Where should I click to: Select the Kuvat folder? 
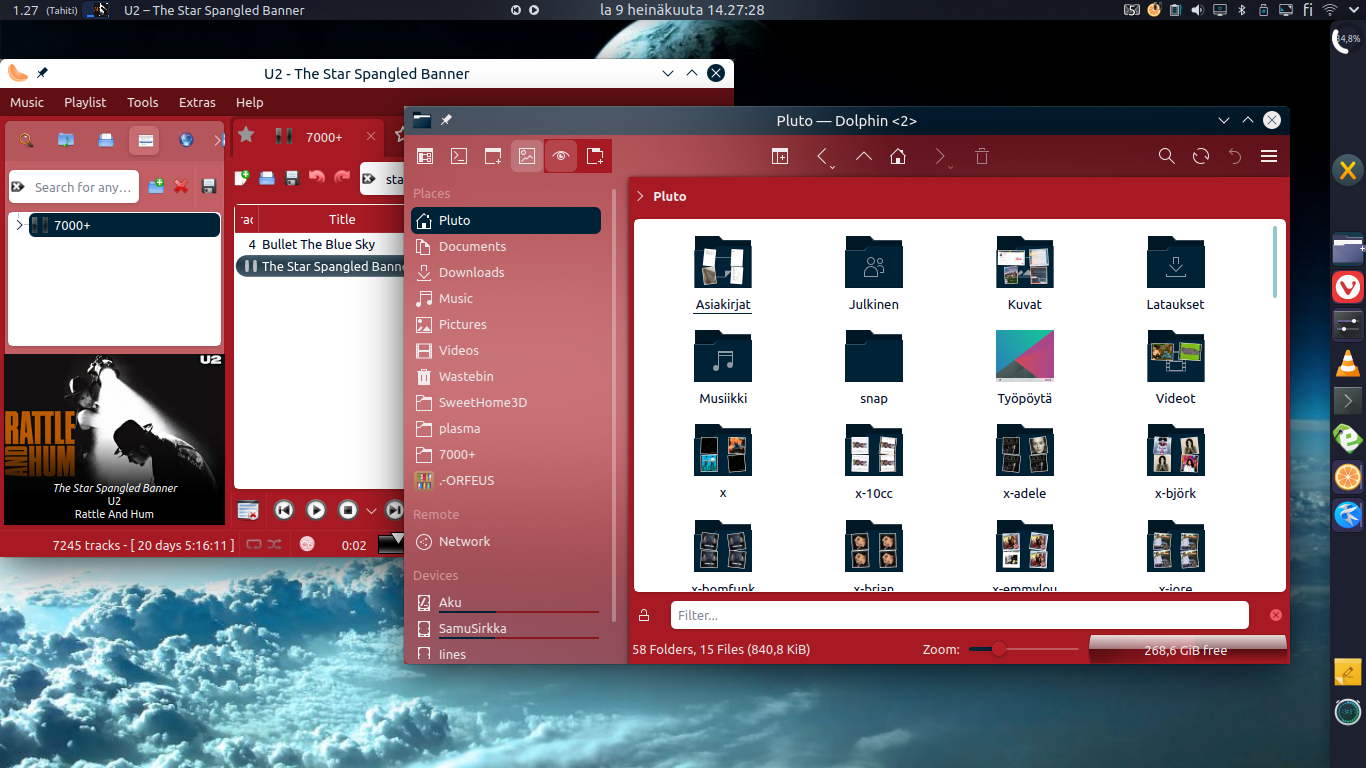pyautogui.click(x=1025, y=274)
